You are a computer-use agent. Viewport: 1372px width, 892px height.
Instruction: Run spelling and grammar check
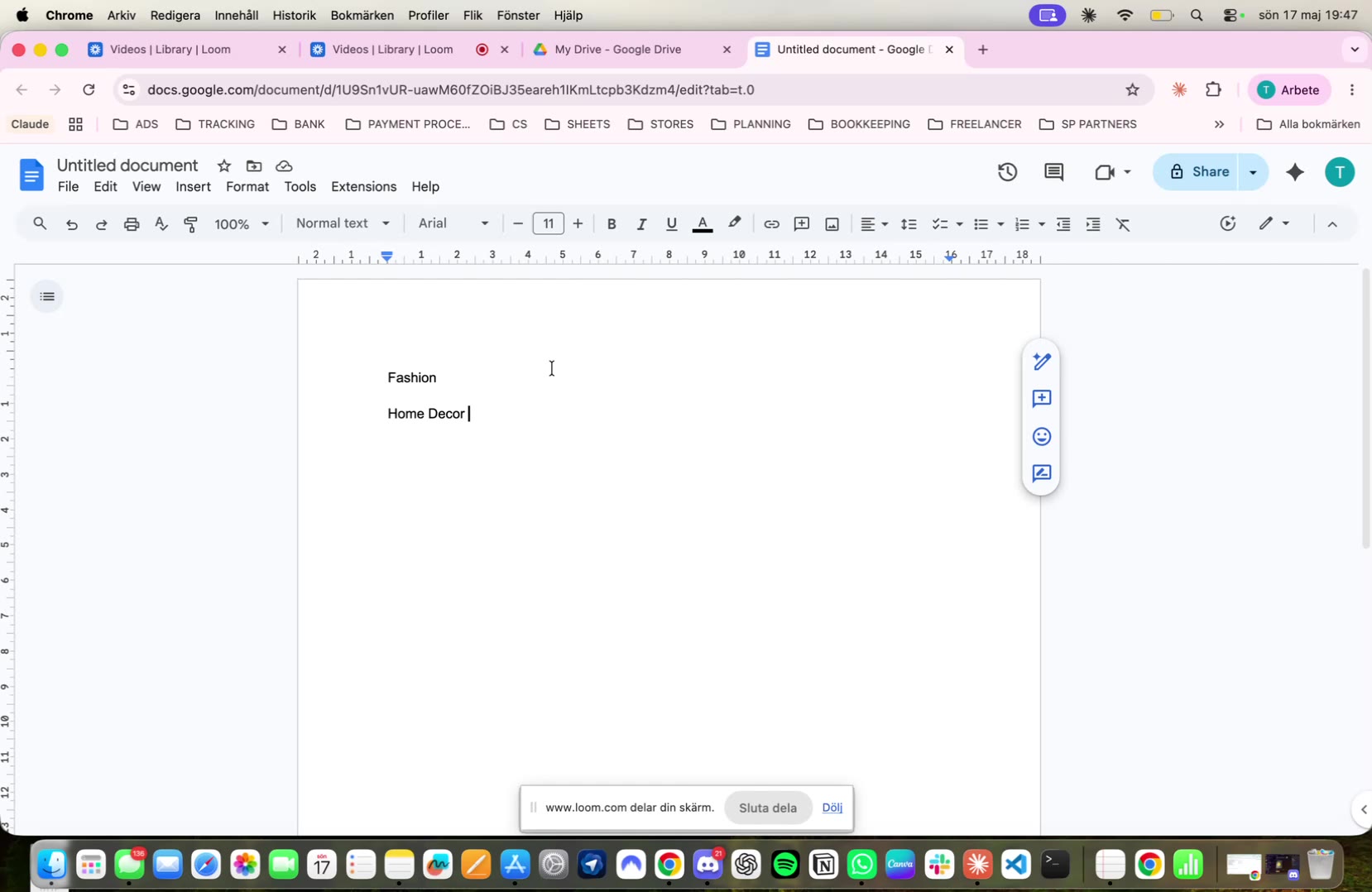pos(161,224)
